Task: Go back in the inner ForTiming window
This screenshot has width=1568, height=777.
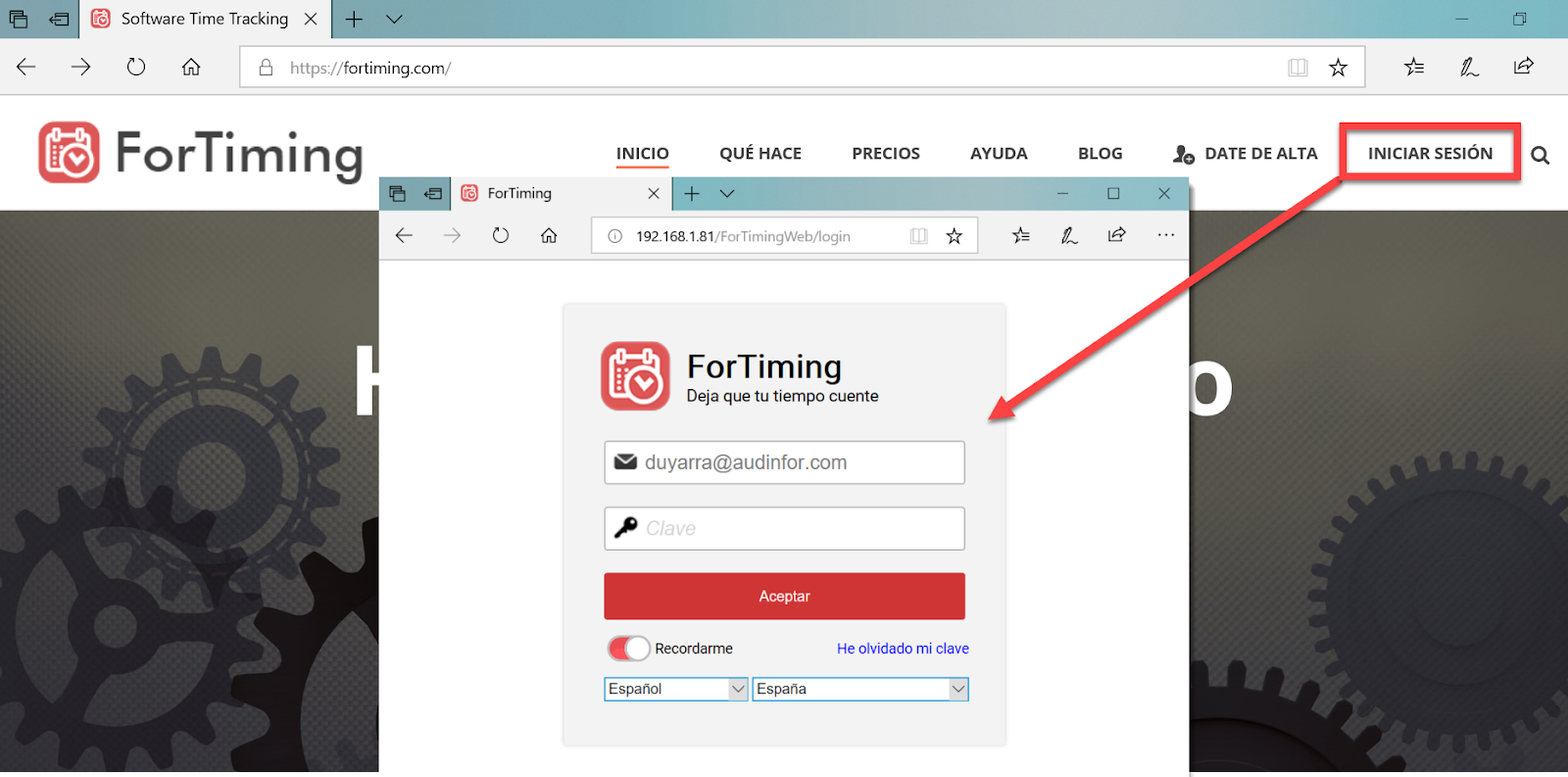Action: 404,235
